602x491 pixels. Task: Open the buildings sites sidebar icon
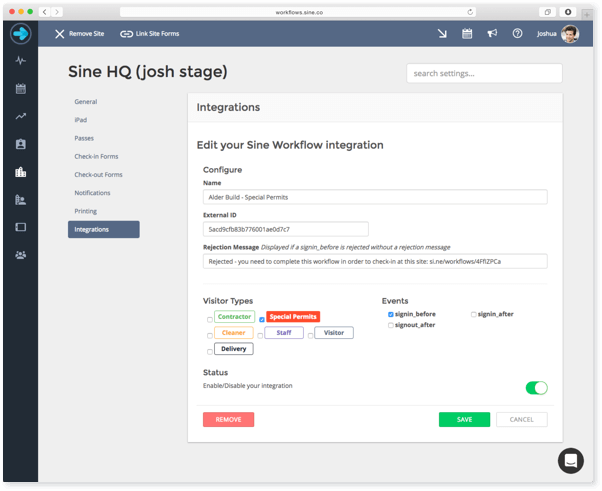[21, 172]
